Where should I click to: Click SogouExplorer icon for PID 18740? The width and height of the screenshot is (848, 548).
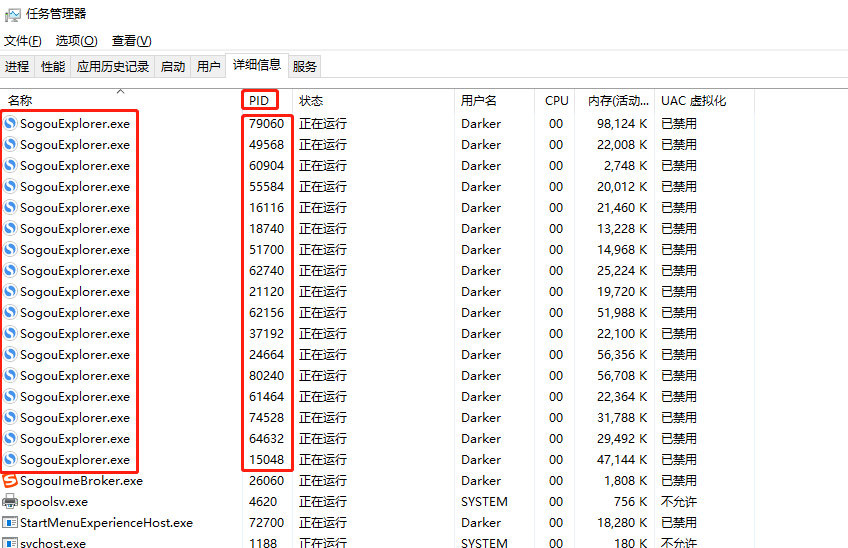tap(10, 228)
